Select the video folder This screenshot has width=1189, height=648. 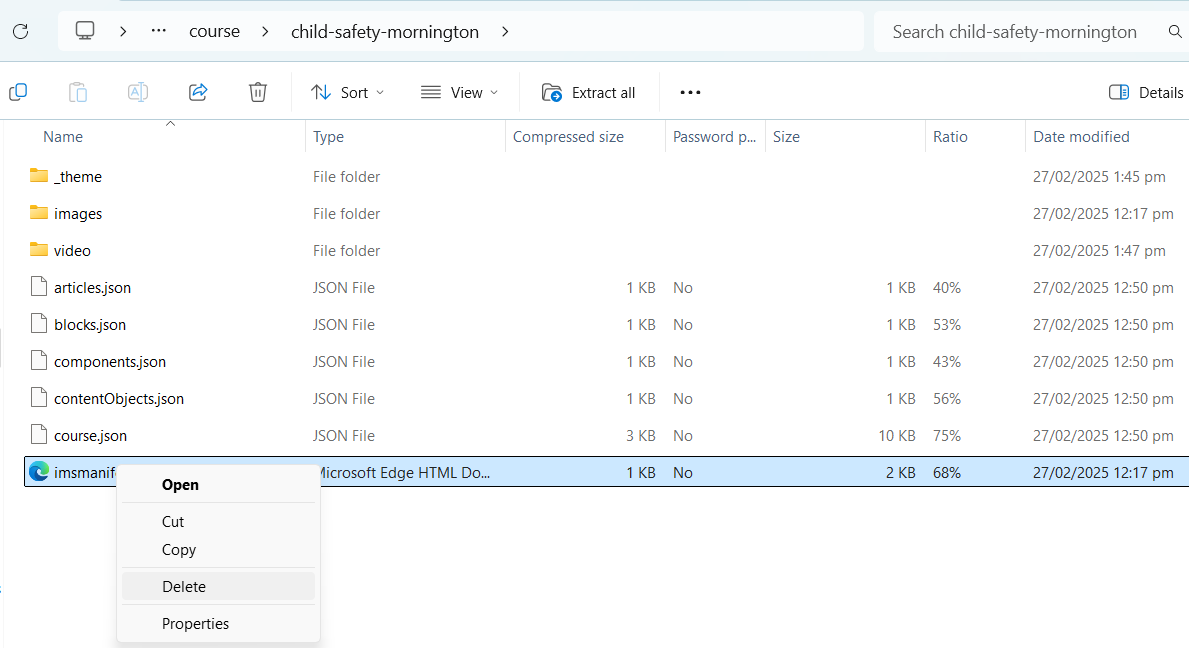coord(72,251)
